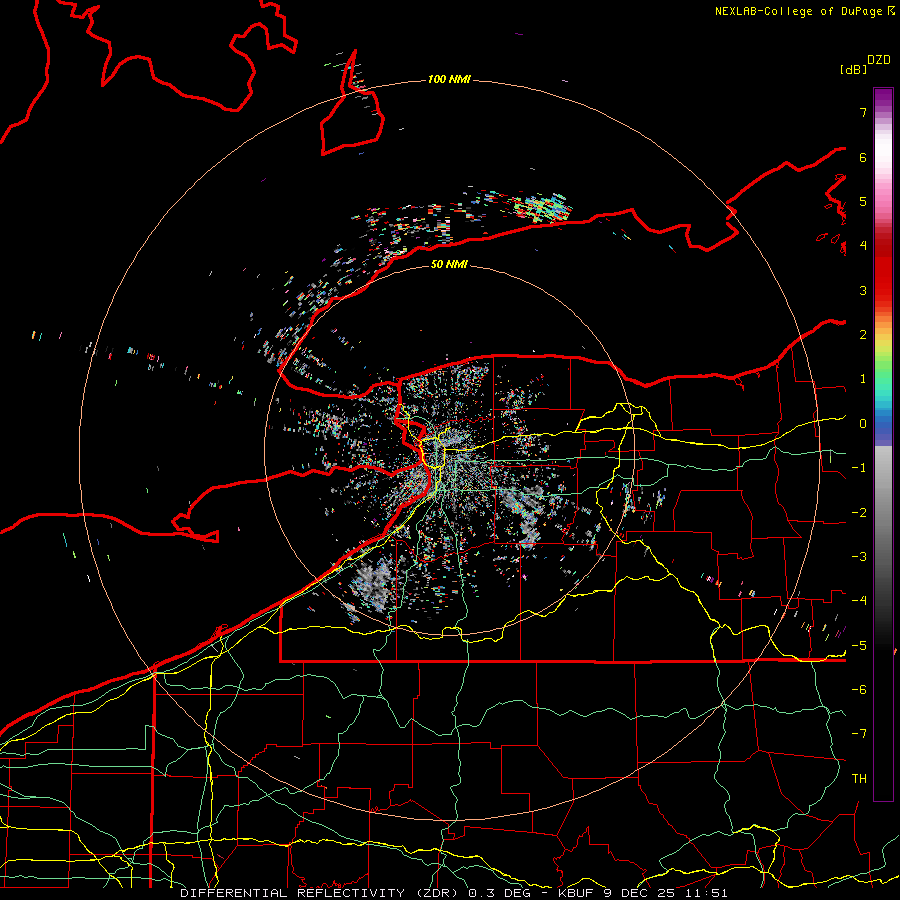Screen dimensions: 900x900
Task: Click the -2 value on color scale
Action: [859, 513]
